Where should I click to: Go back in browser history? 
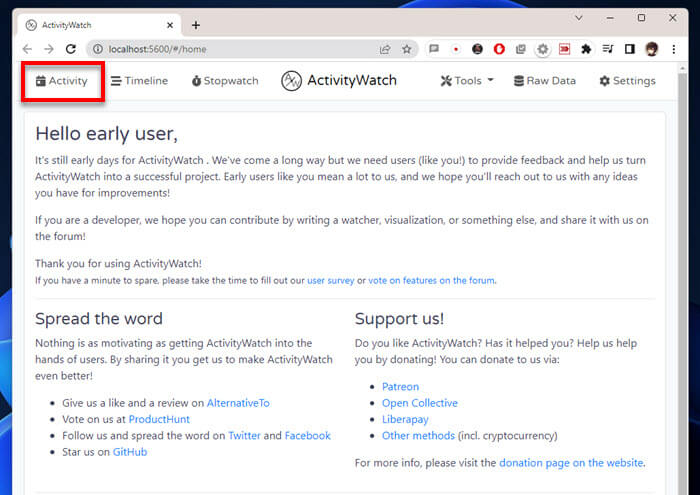coord(27,49)
